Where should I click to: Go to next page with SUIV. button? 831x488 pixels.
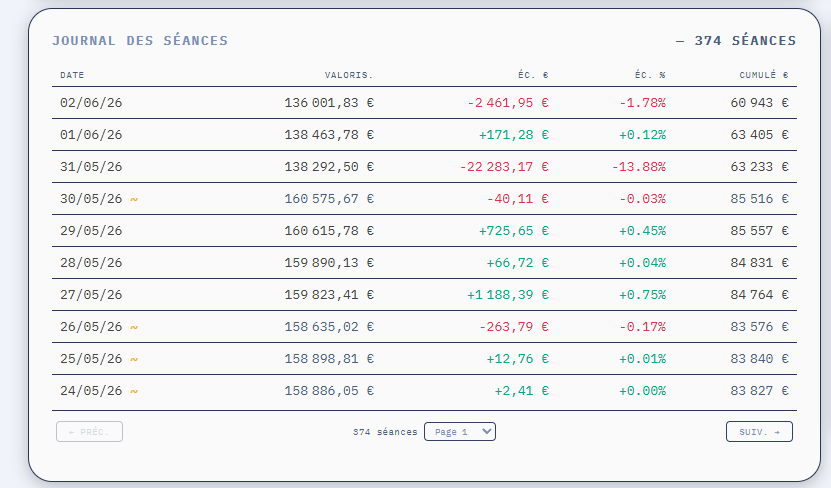[759, 432]
